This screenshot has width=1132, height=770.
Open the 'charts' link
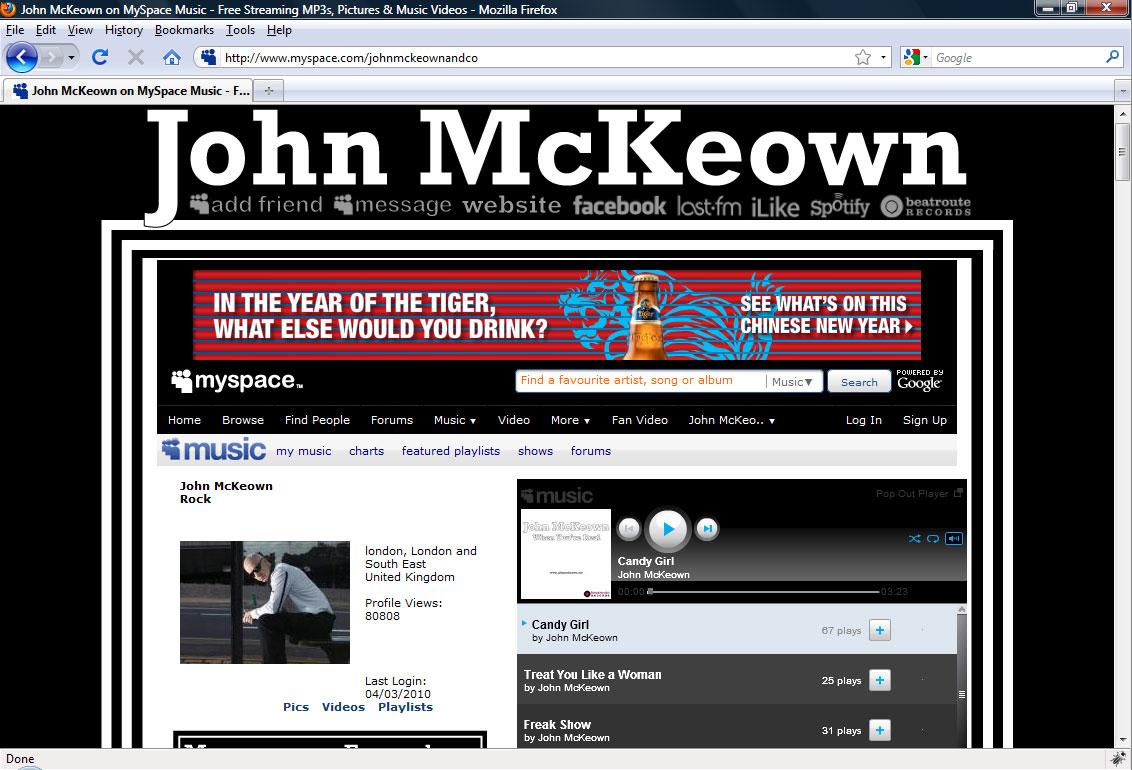[x=366, y=451]
